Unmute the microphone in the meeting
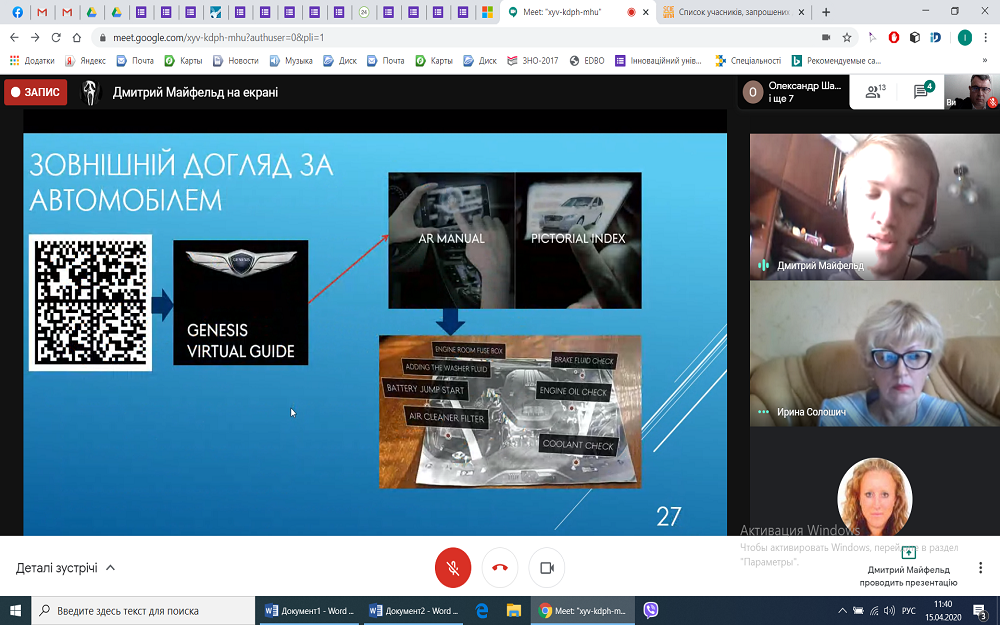Viewport: 1000px width, 625px height. click(x=453, y=567)
